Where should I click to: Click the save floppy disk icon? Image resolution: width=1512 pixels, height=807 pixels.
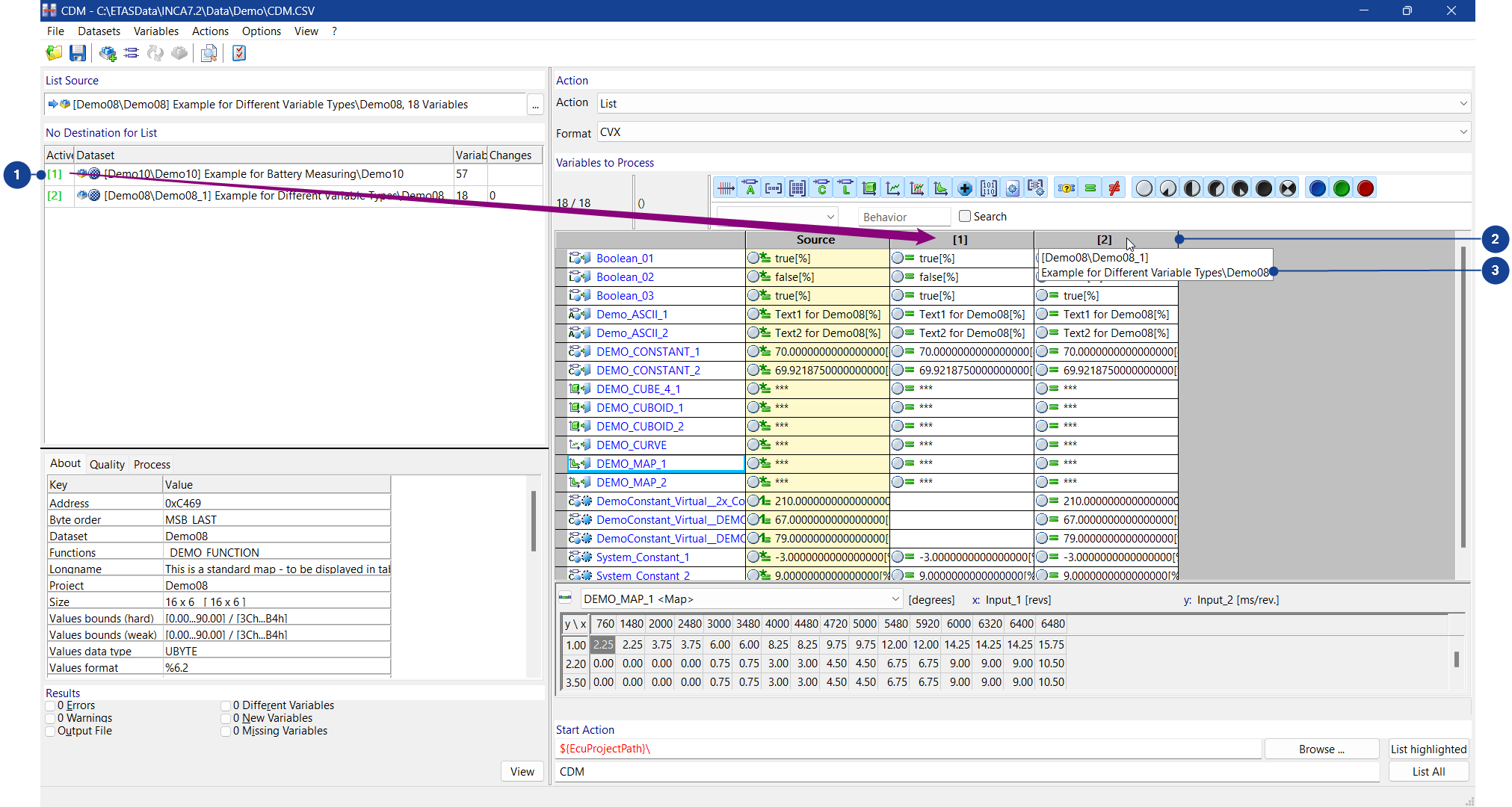click(78, 53)
